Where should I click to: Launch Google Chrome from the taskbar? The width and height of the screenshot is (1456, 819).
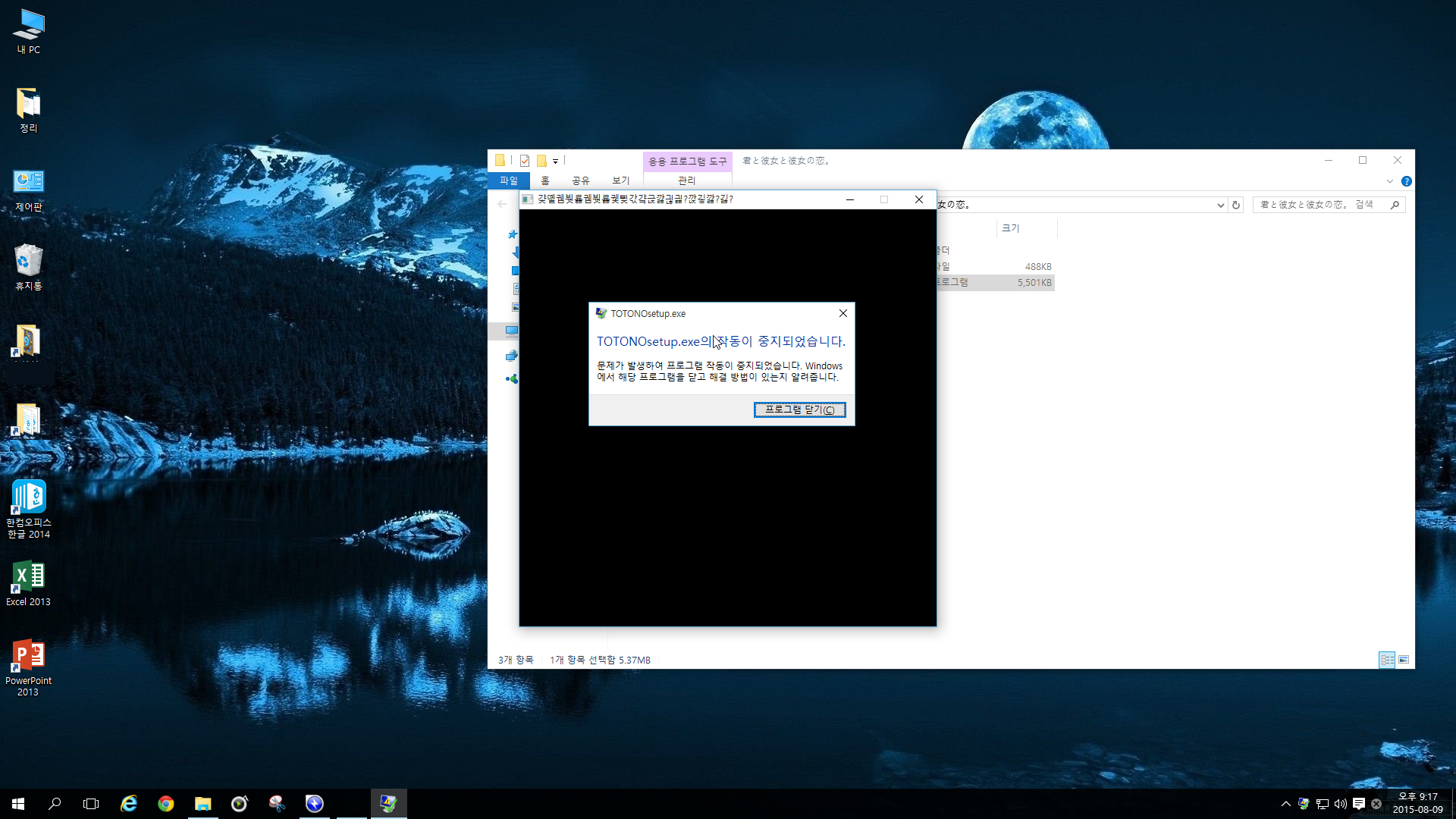(x=166, y=803)
